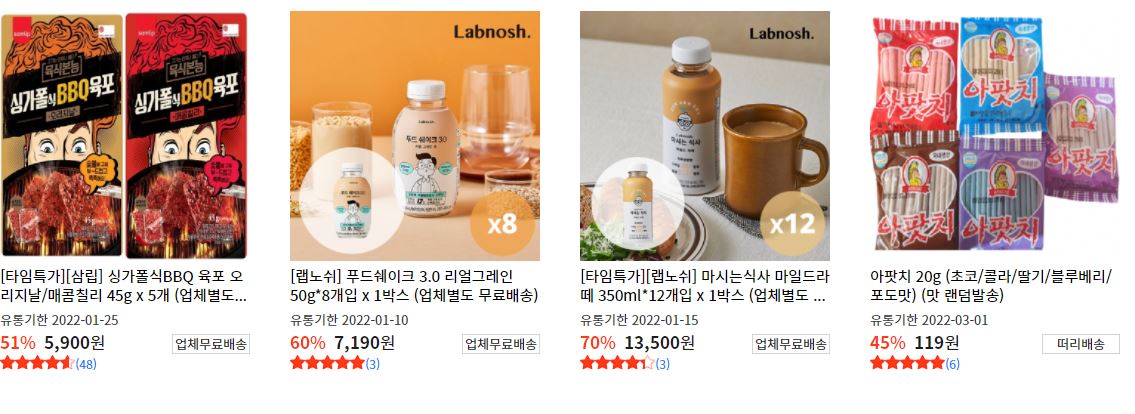
Task: Click the star rating under 119원
Action: click(x=908, y=363)
